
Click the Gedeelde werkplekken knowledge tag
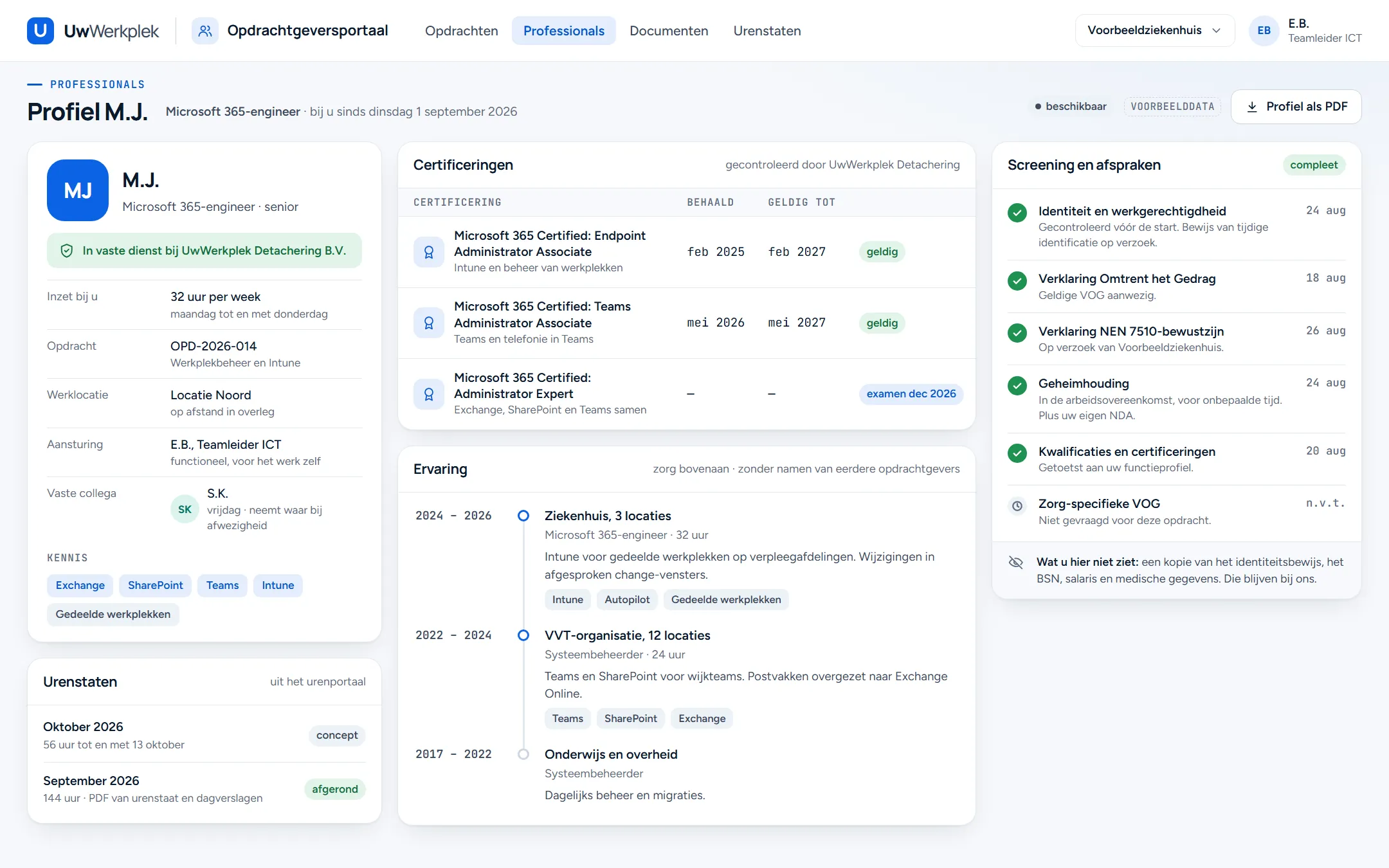click(113, 614)
